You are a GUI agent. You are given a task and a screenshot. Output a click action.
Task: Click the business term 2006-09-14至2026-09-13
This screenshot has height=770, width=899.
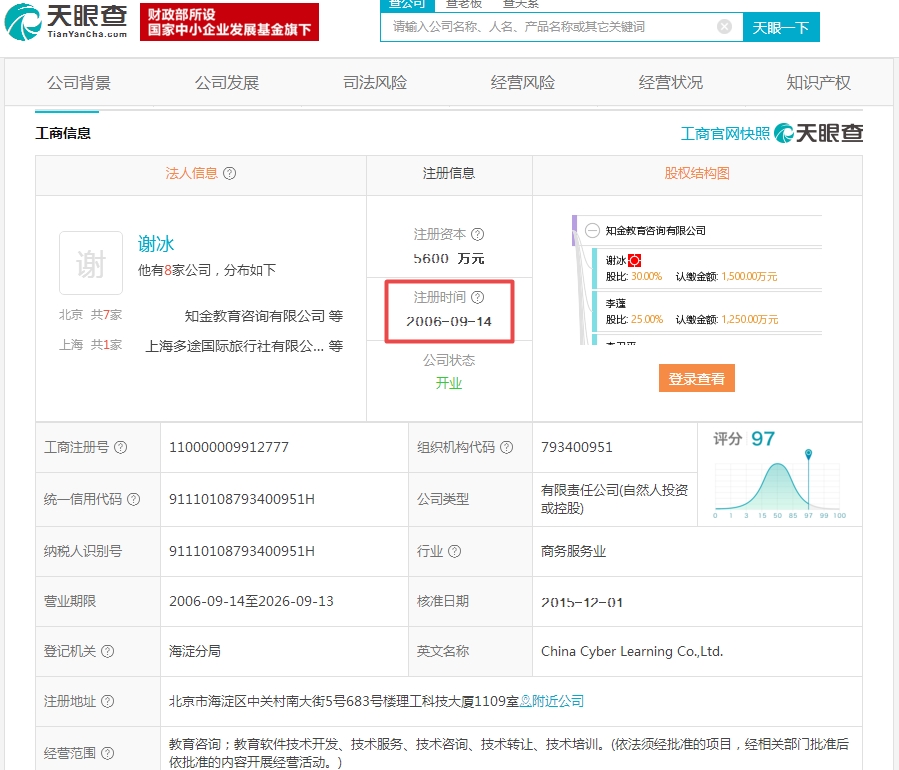coord(251,601)
